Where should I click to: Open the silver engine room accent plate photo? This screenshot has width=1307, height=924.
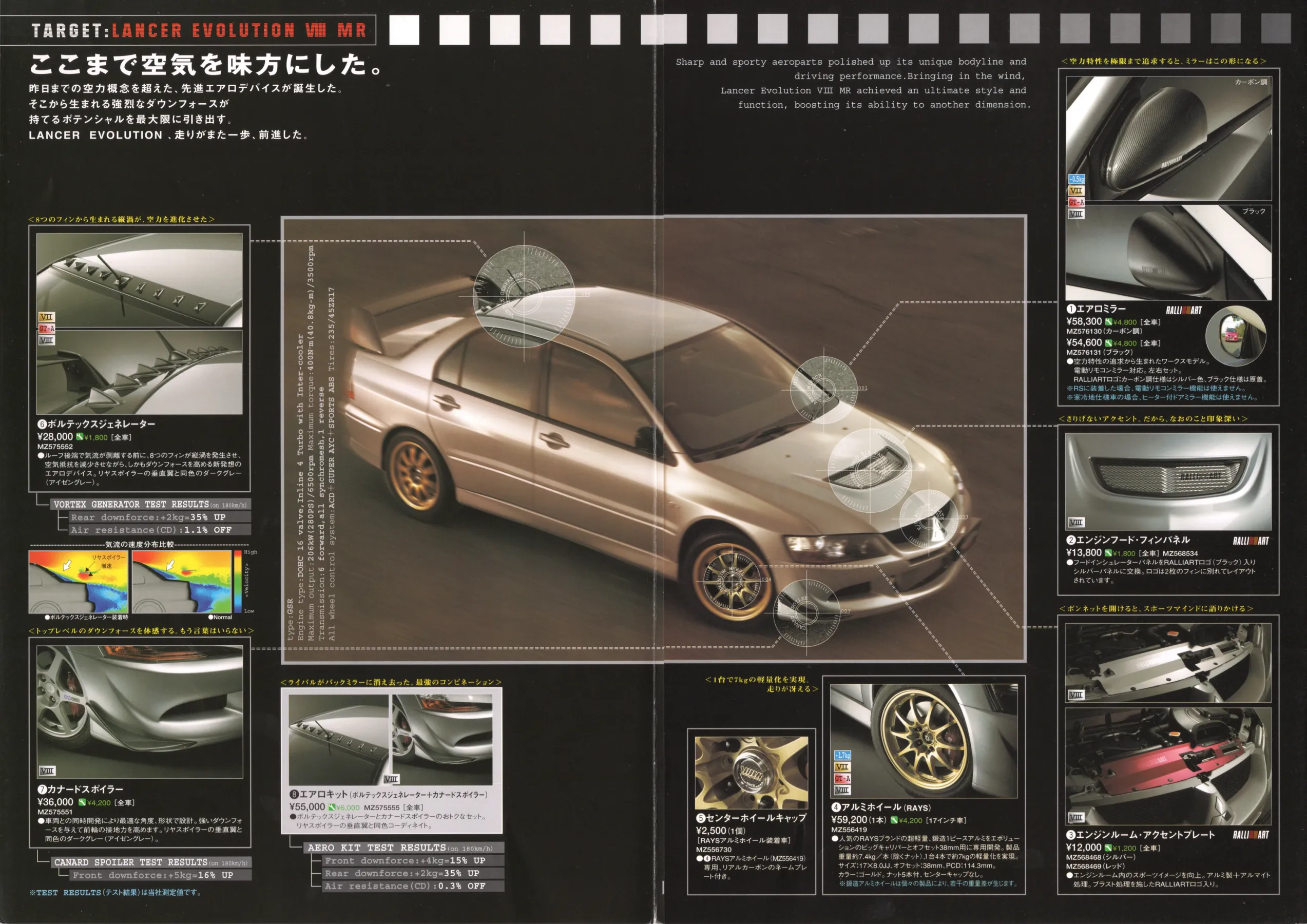coord(1169,663)
